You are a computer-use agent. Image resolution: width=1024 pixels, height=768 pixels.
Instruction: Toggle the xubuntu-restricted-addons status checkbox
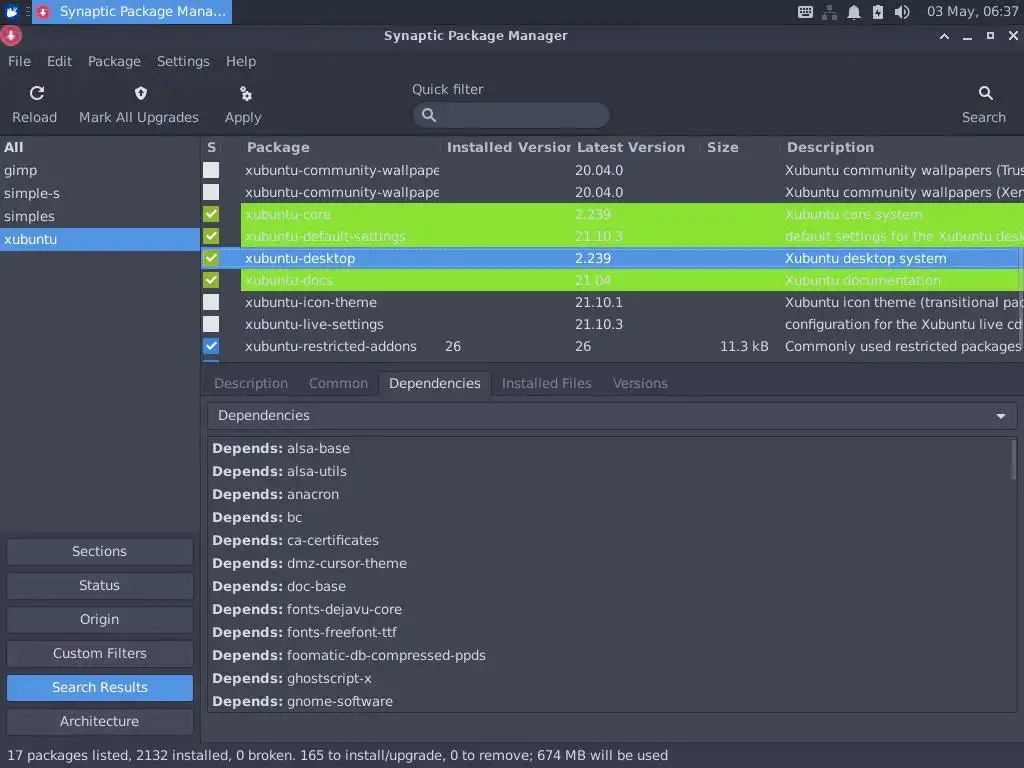(211, 346)
